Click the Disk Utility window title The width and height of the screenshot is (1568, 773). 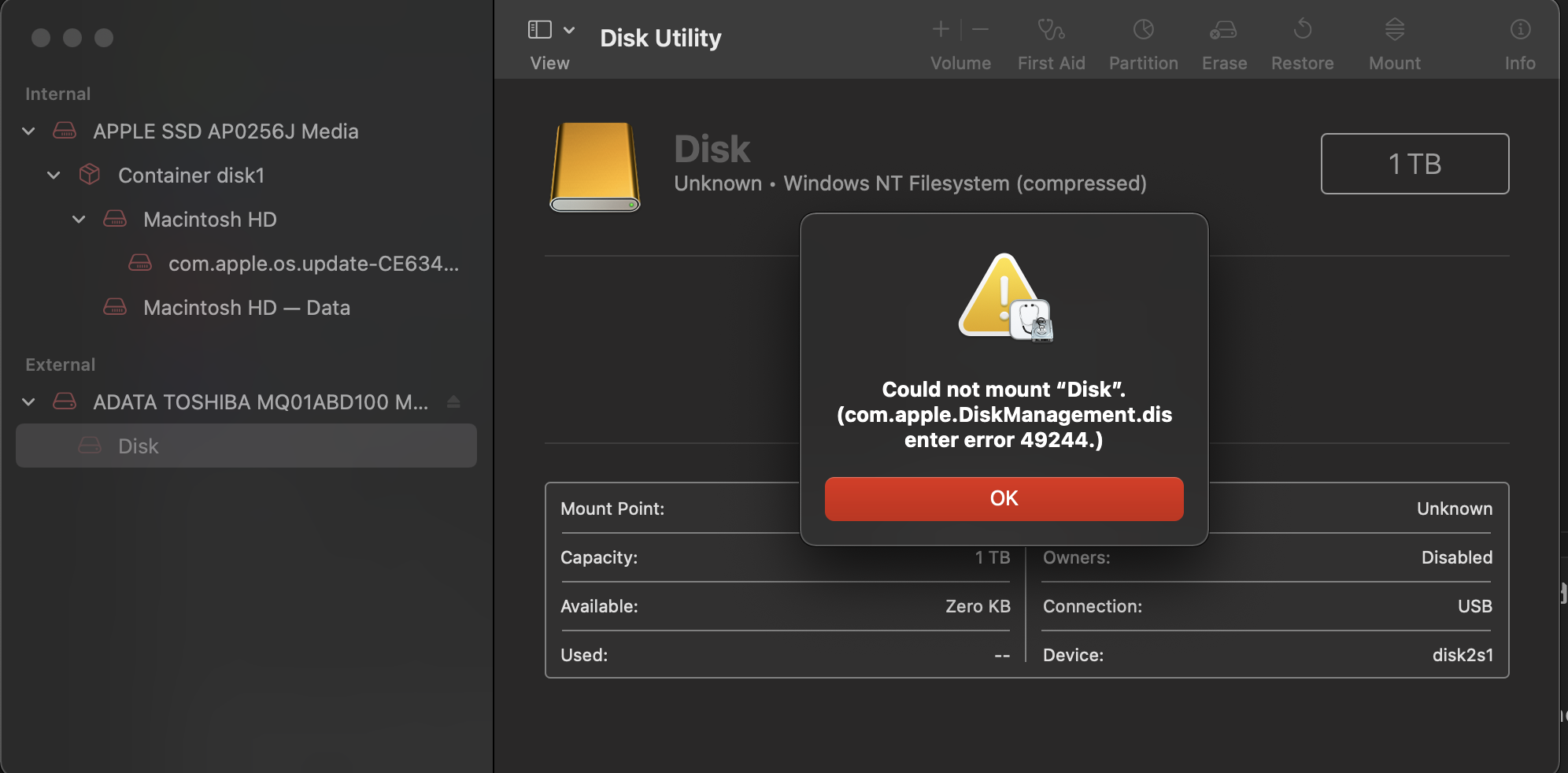click(660, 38)
